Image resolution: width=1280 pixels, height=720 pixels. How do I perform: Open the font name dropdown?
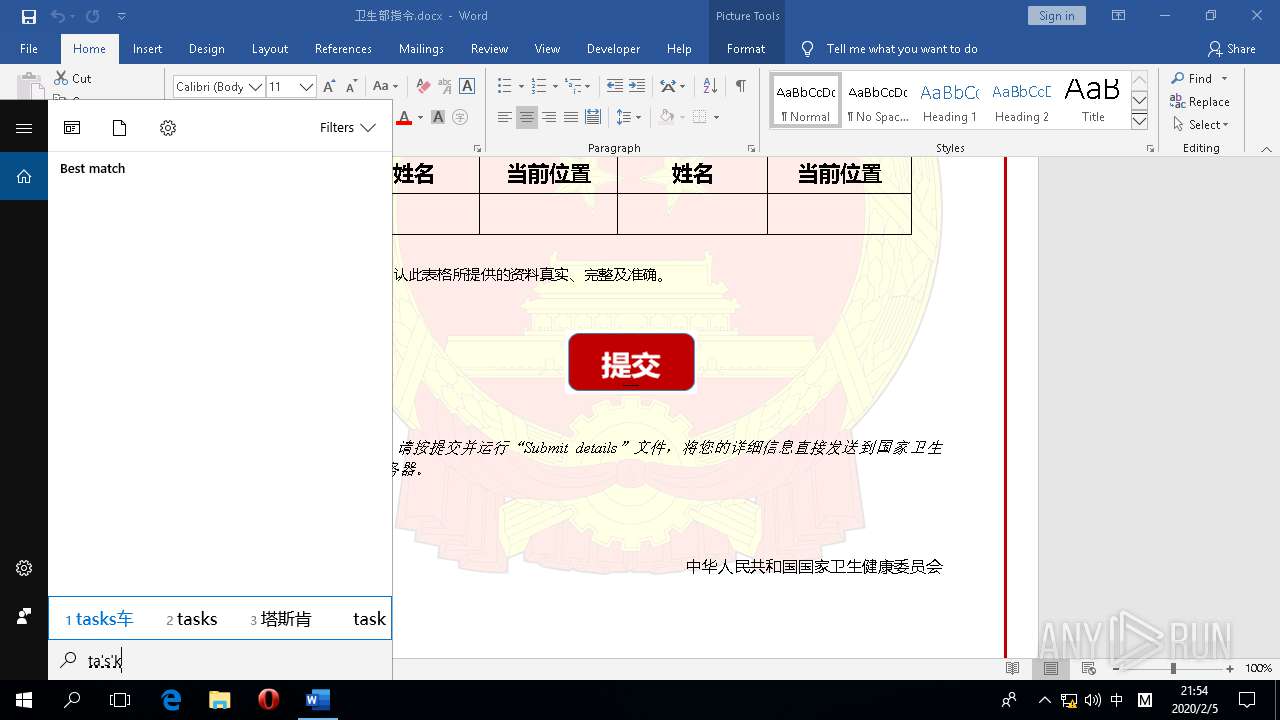coord(256,87)
